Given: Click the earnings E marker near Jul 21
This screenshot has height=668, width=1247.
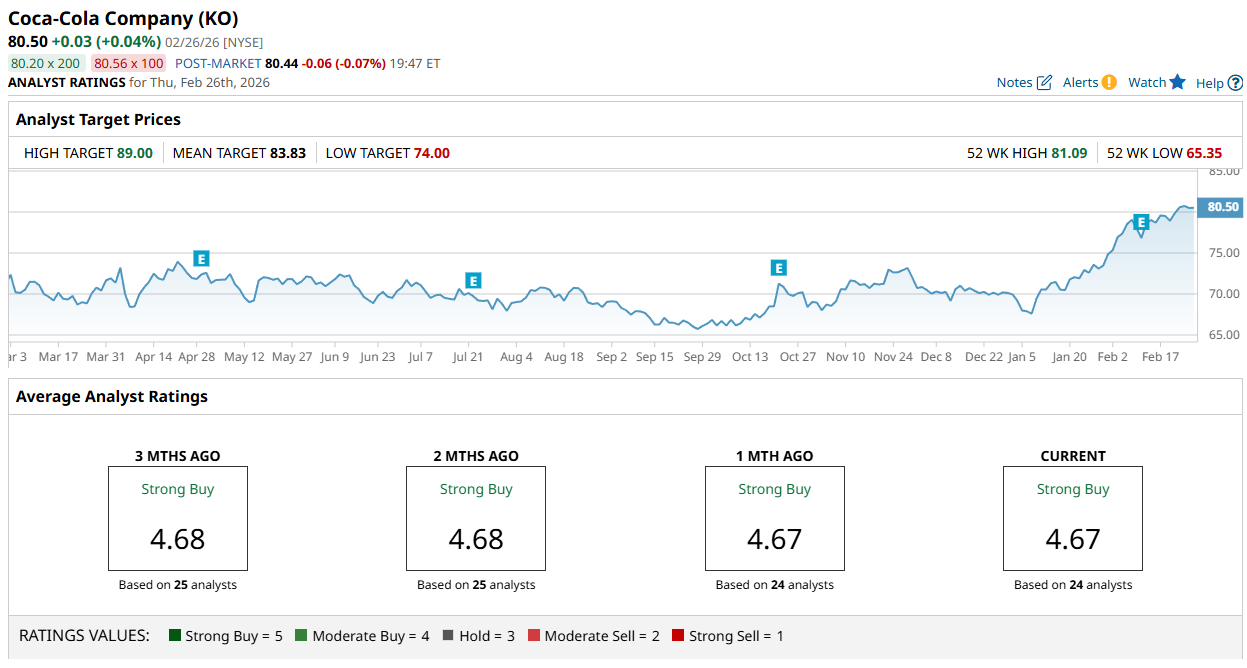Looking at the screenshot, I should coord(473,280).
